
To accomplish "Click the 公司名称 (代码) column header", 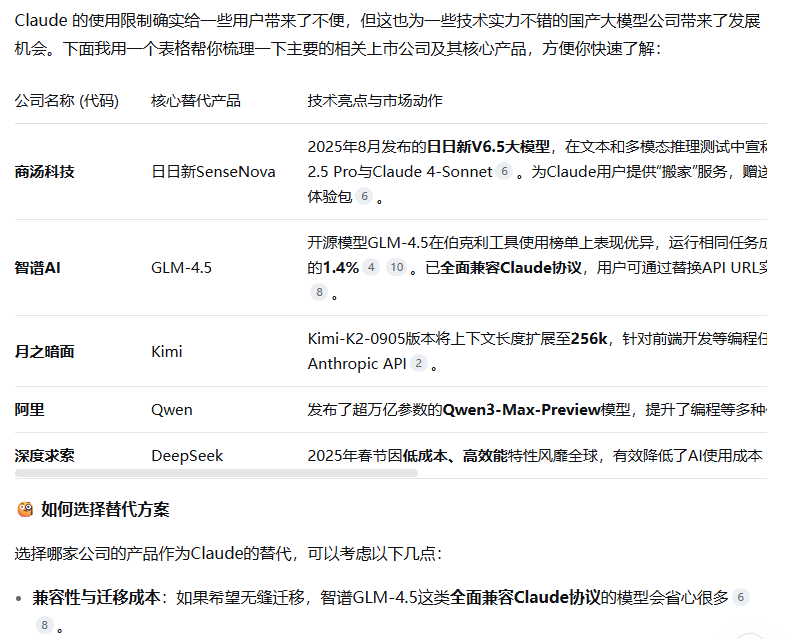I will point(67,101).
